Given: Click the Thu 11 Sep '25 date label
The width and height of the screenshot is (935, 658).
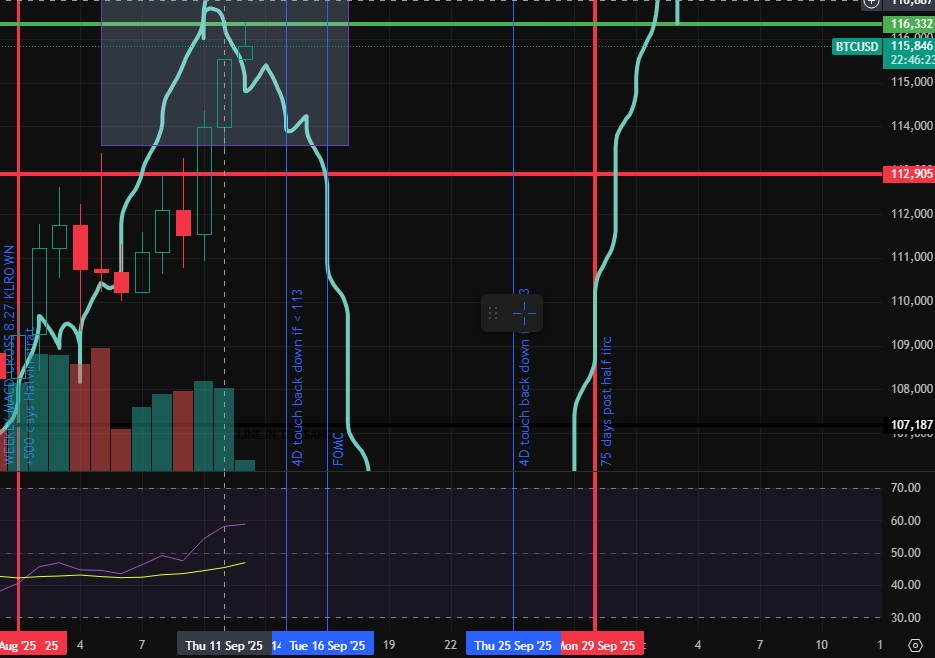Looking at the screenshot, I should pyautogui.click(x=224, y=645).
